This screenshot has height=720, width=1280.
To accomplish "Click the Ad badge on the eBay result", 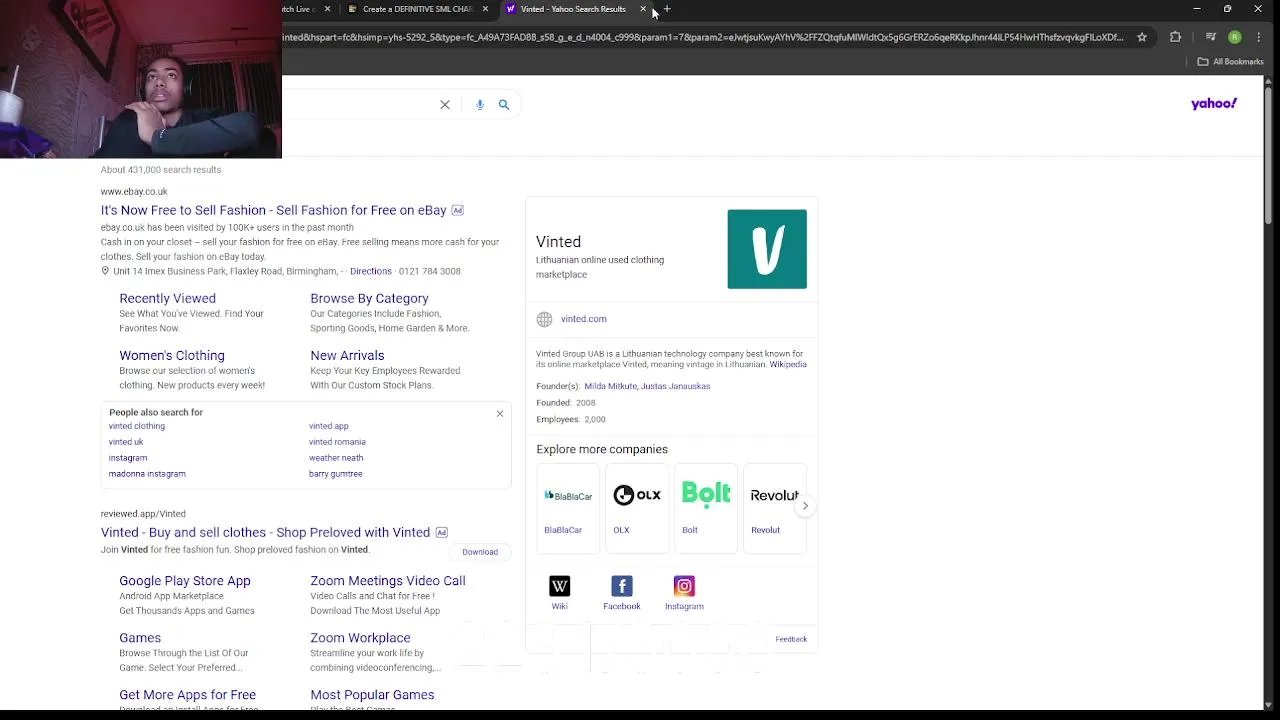I will click(x=457, y=210).
